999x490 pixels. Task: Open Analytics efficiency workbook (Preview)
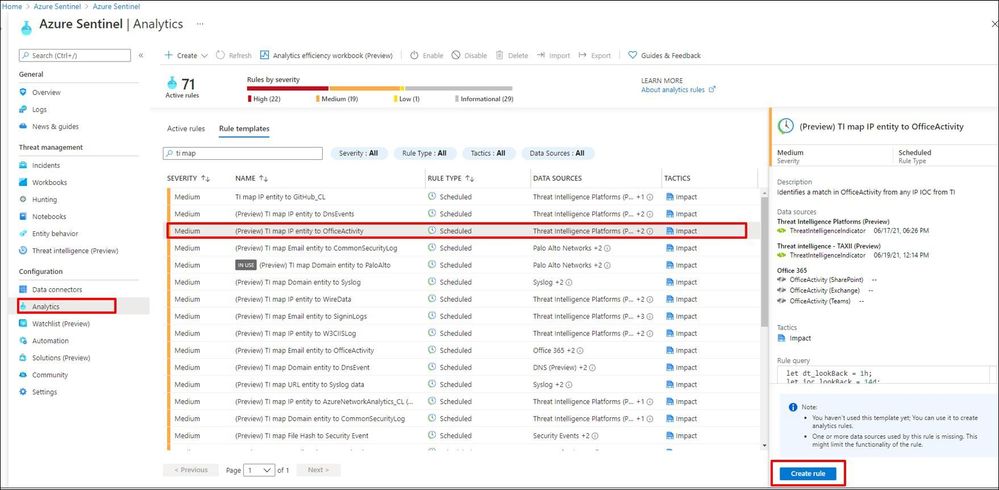click(326, 55)
